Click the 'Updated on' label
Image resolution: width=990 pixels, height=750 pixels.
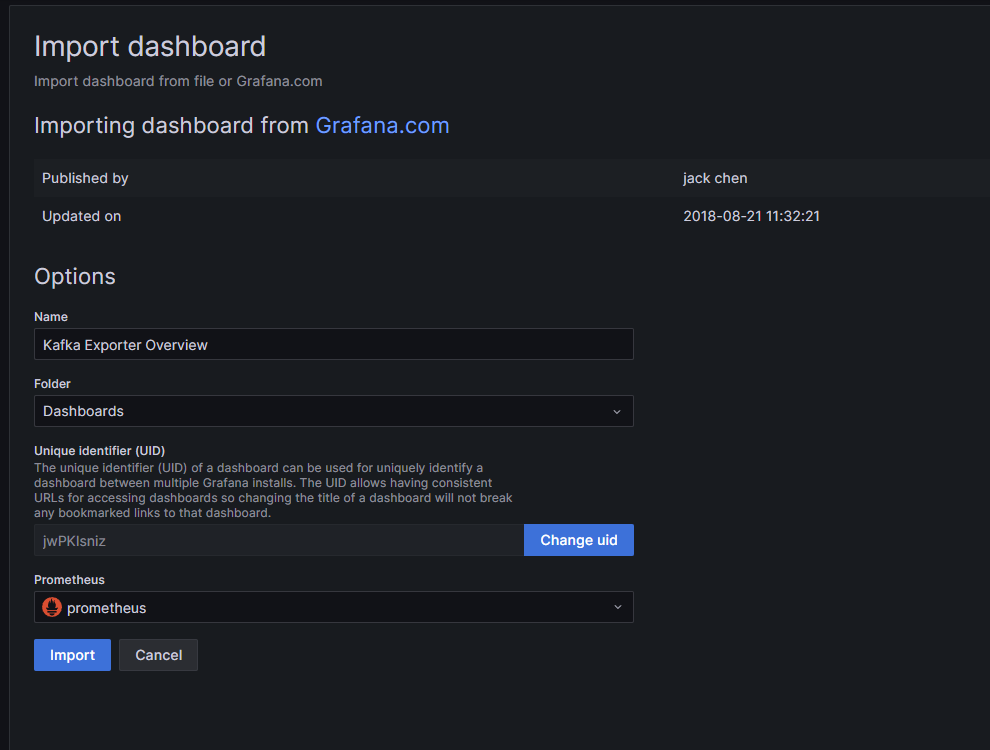click(x=81, y=216)
